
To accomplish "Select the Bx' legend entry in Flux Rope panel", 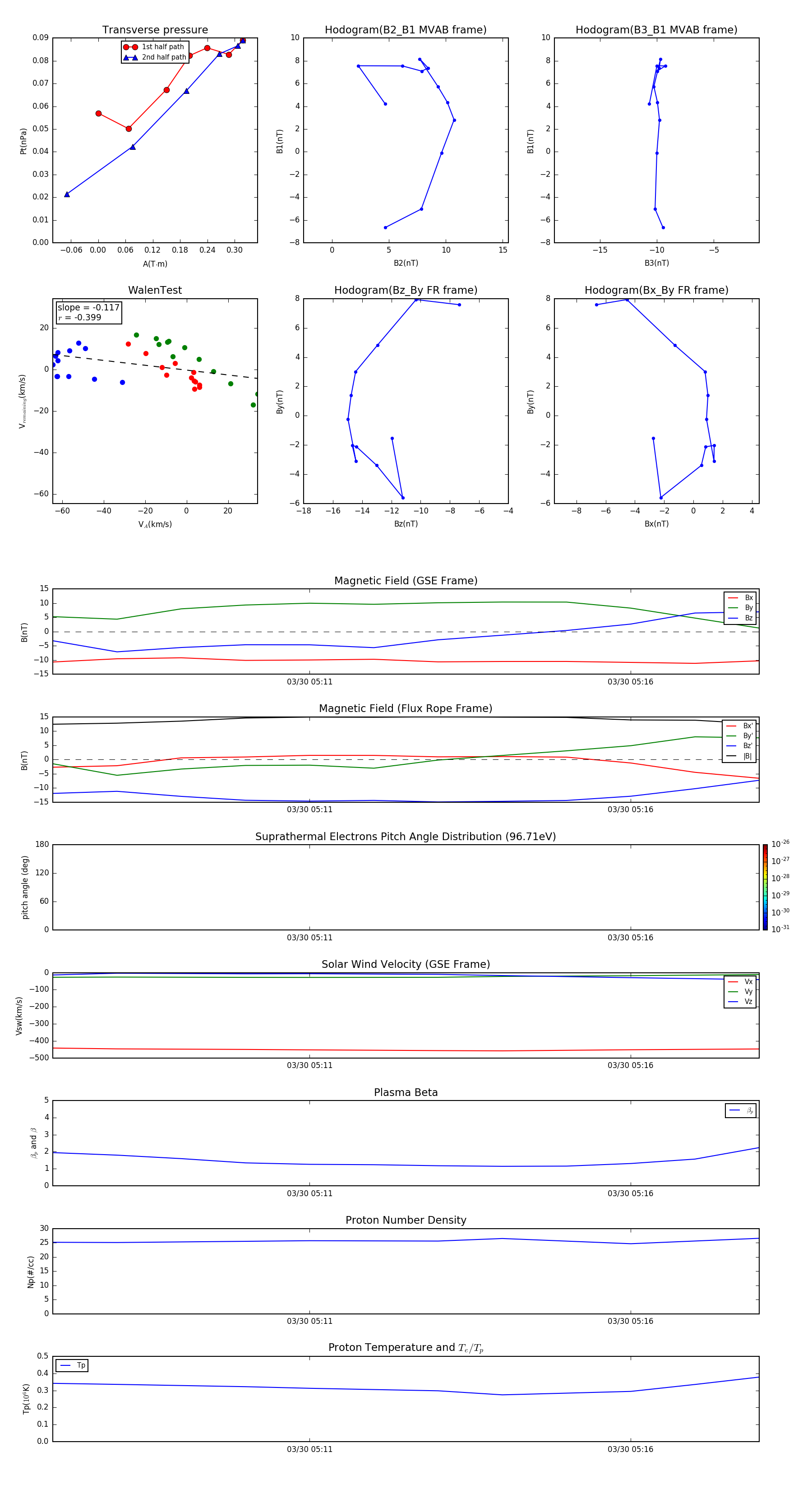I will [740, 726].
